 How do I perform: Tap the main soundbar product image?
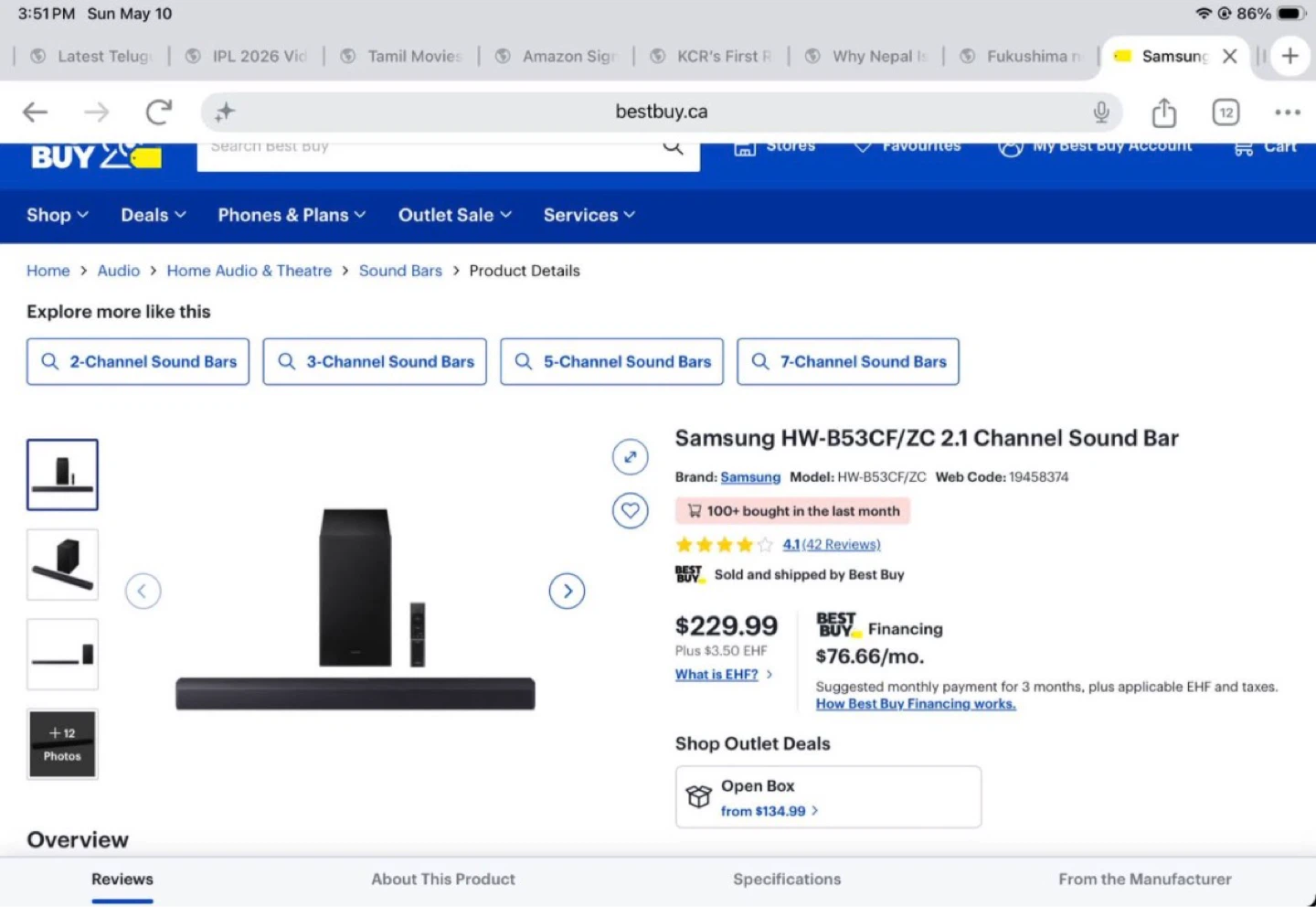pyautogui.click(x=356, y=609)
